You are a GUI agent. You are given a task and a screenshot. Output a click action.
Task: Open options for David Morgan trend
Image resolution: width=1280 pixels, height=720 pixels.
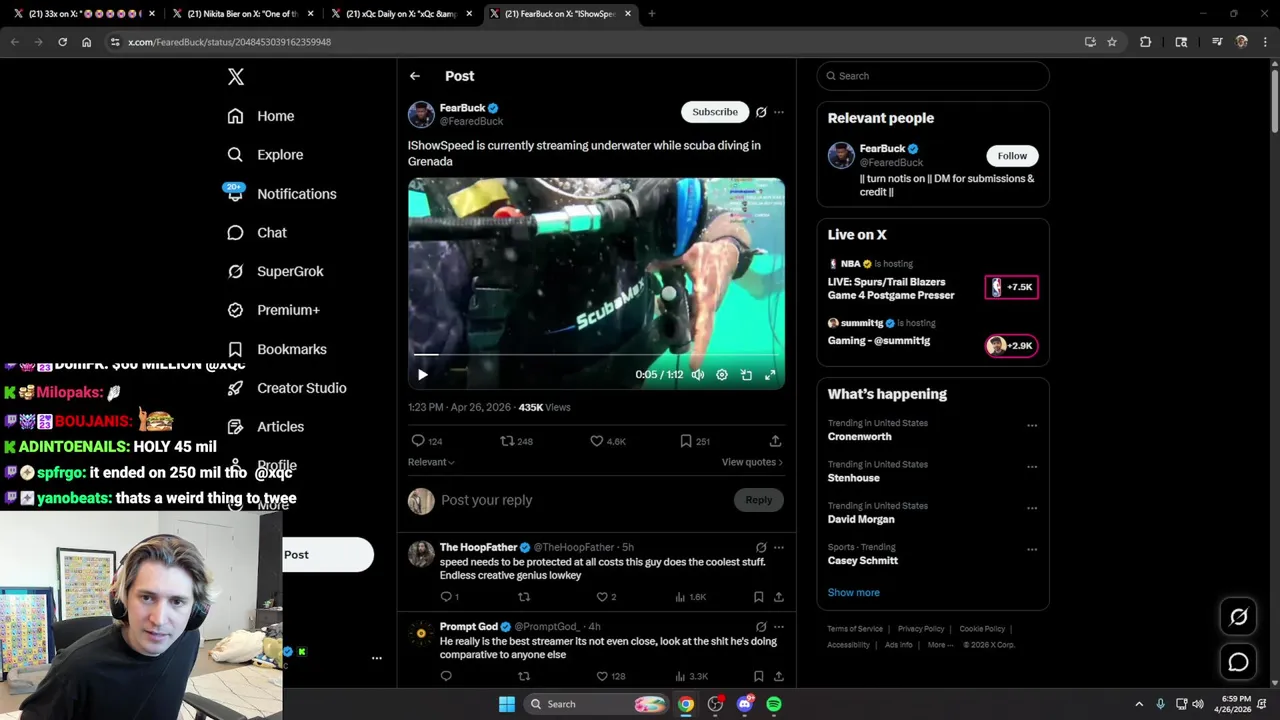1032,508
